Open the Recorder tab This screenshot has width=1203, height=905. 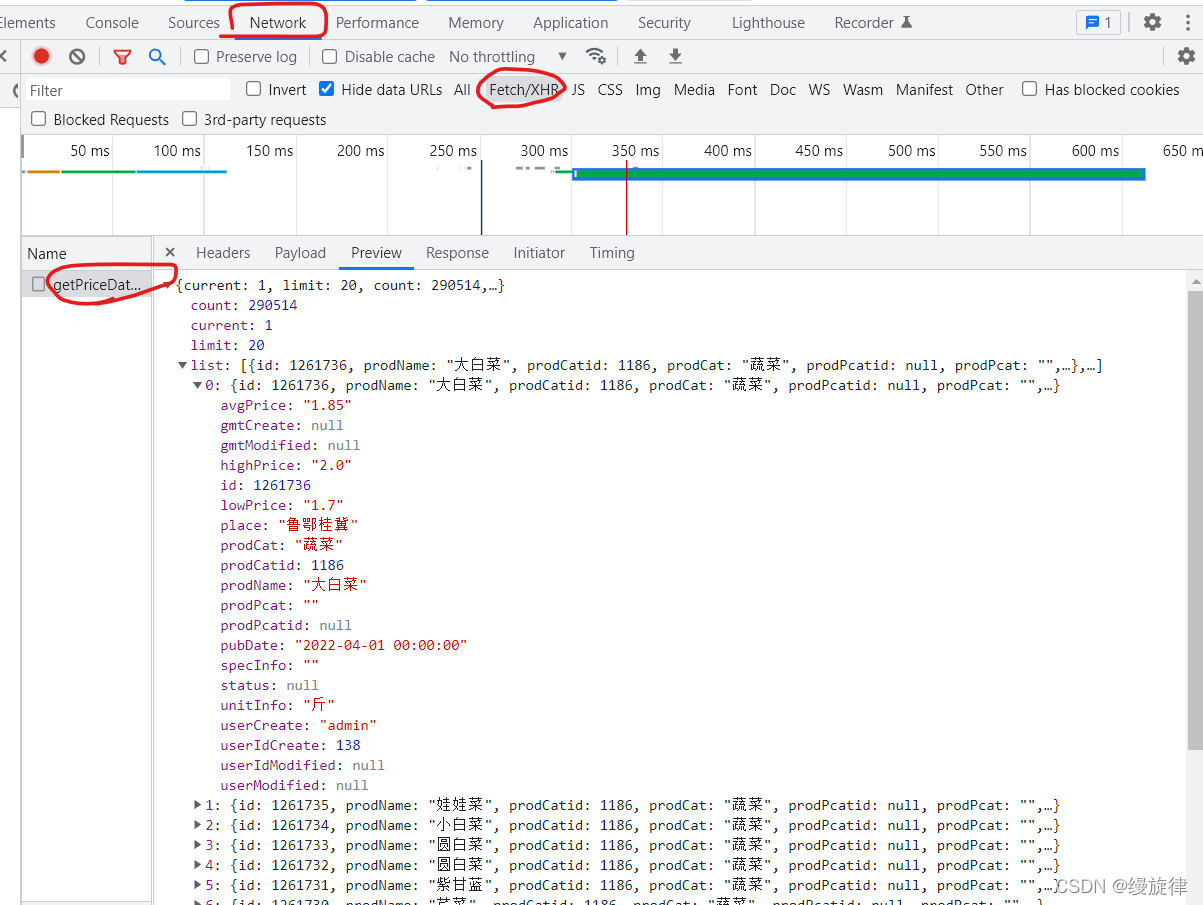click(873, 22)
